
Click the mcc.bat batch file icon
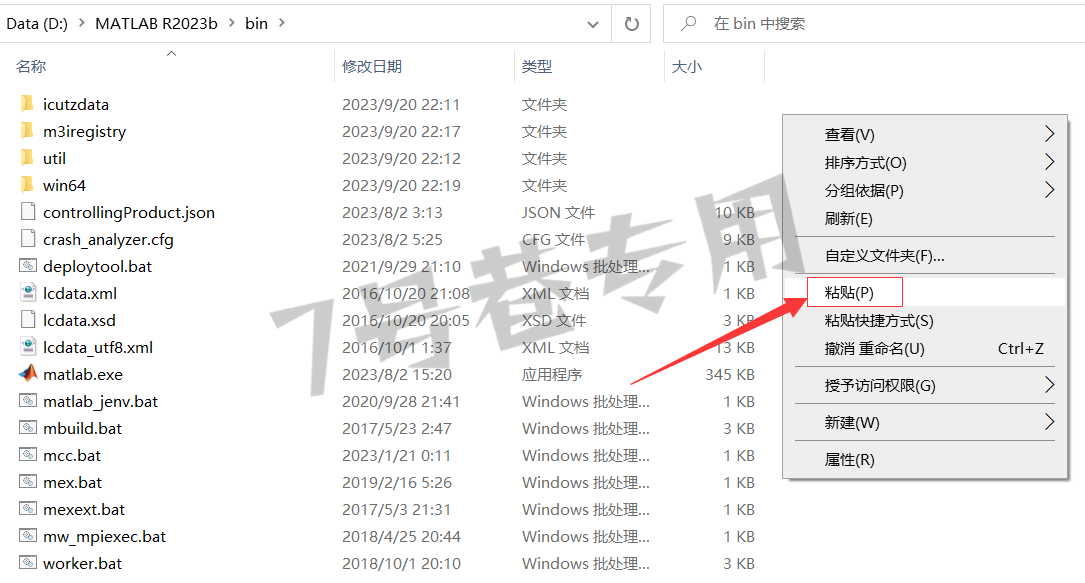click(x=28, y=455)
